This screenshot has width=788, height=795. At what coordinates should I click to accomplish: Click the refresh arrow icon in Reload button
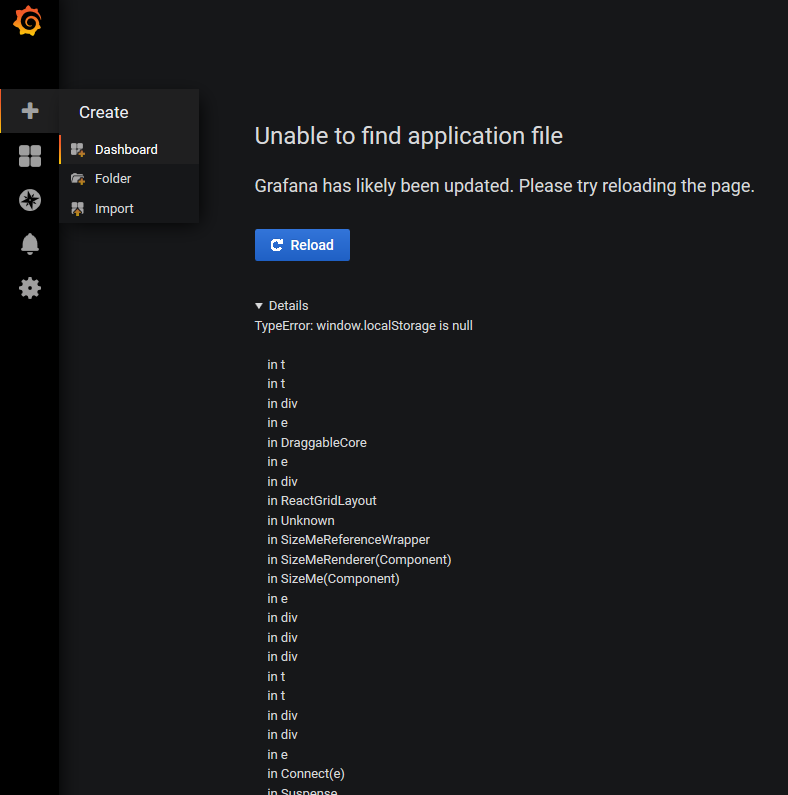point(276,245)
